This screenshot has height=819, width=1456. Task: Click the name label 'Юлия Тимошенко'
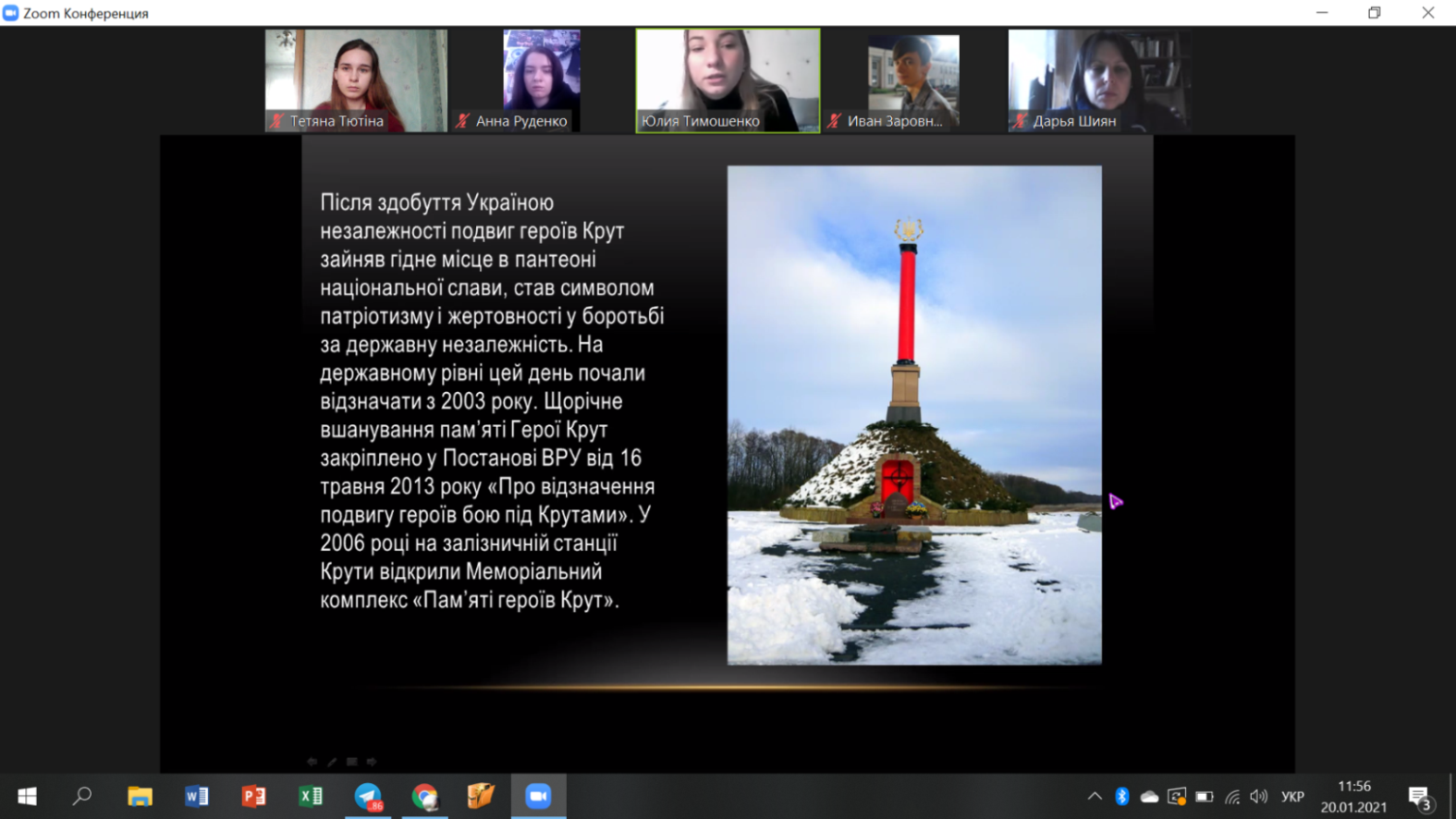pos(701,121)
